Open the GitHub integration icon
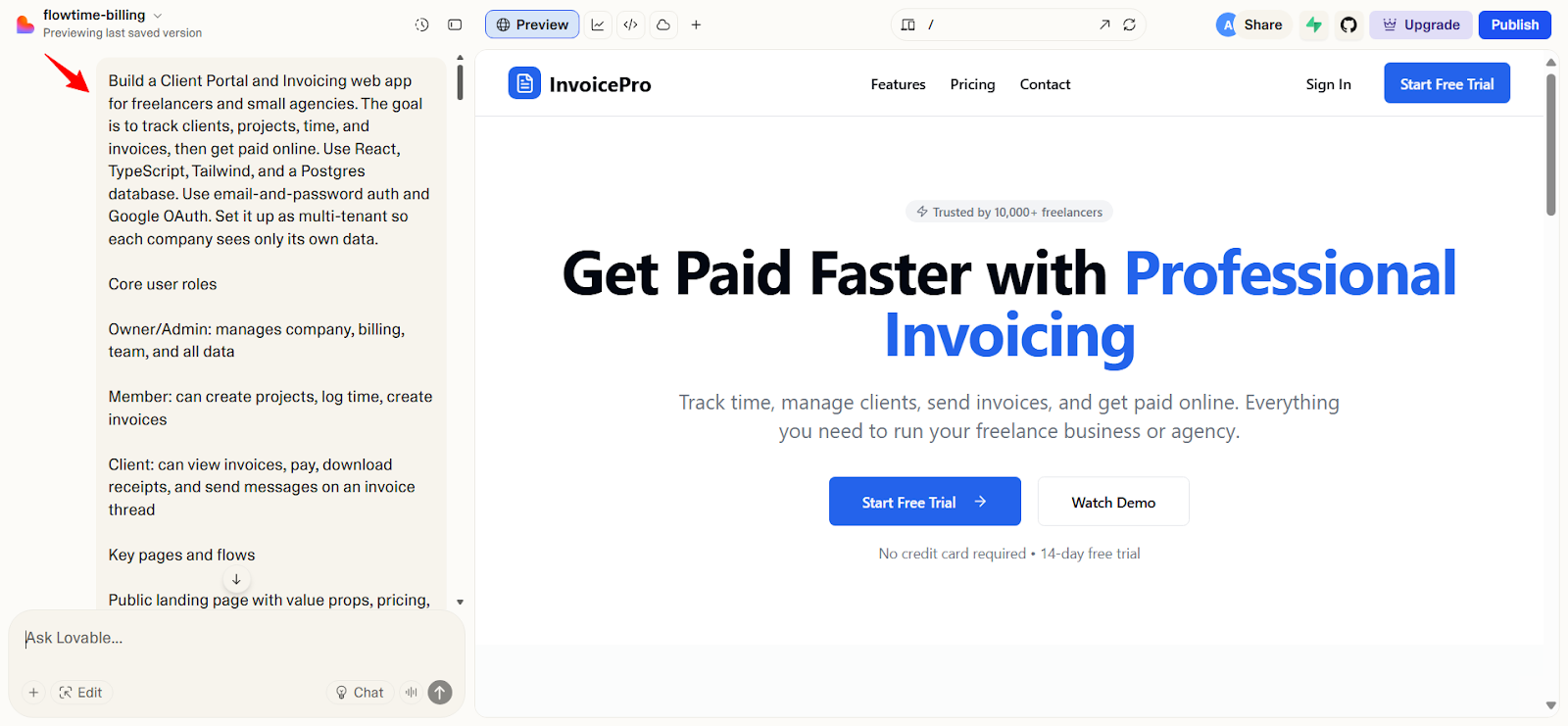The width and height of the screenshot is (1568, 726). [1349, 24]
